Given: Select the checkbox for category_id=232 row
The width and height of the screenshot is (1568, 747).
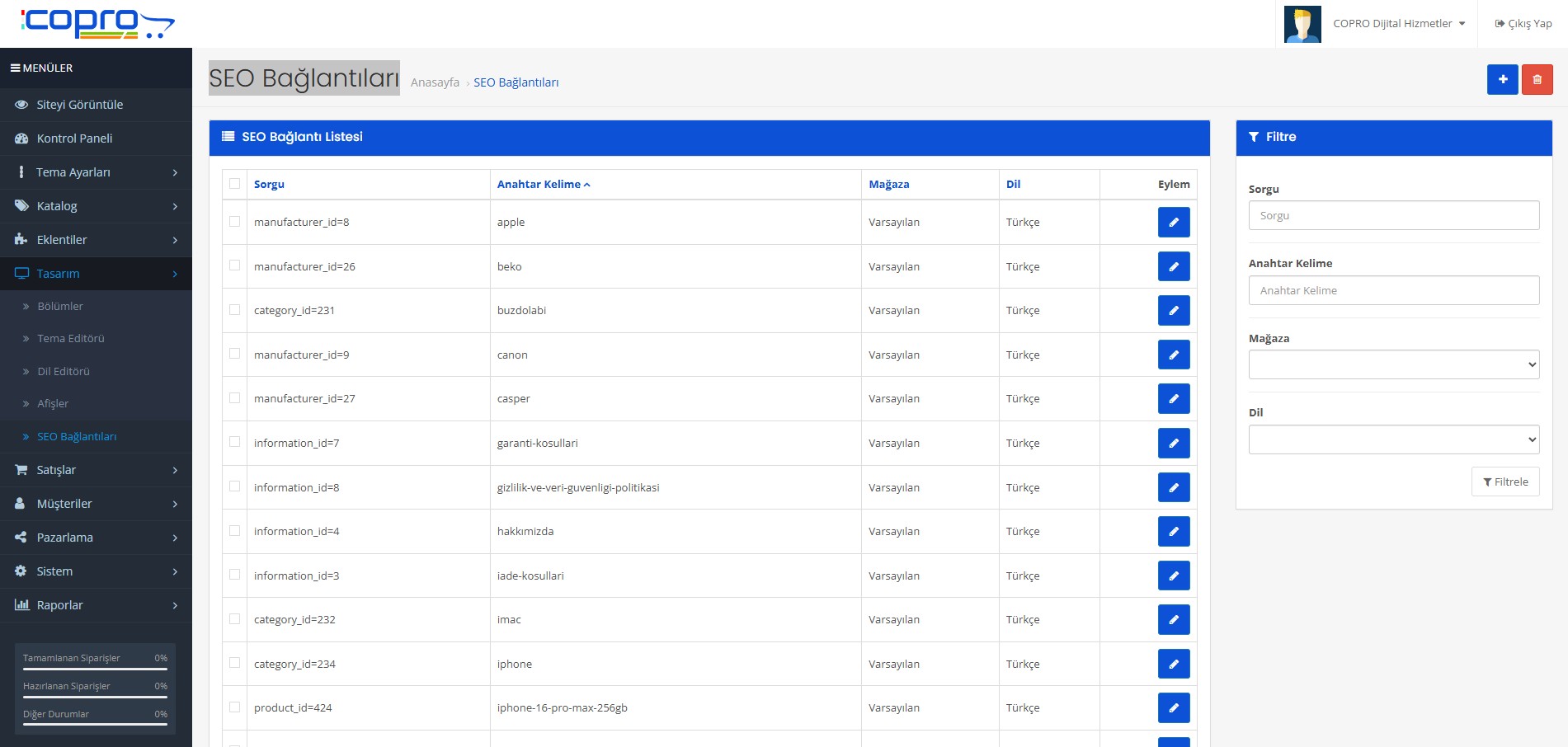Looking at the screenshot, I should pos(235,619).
